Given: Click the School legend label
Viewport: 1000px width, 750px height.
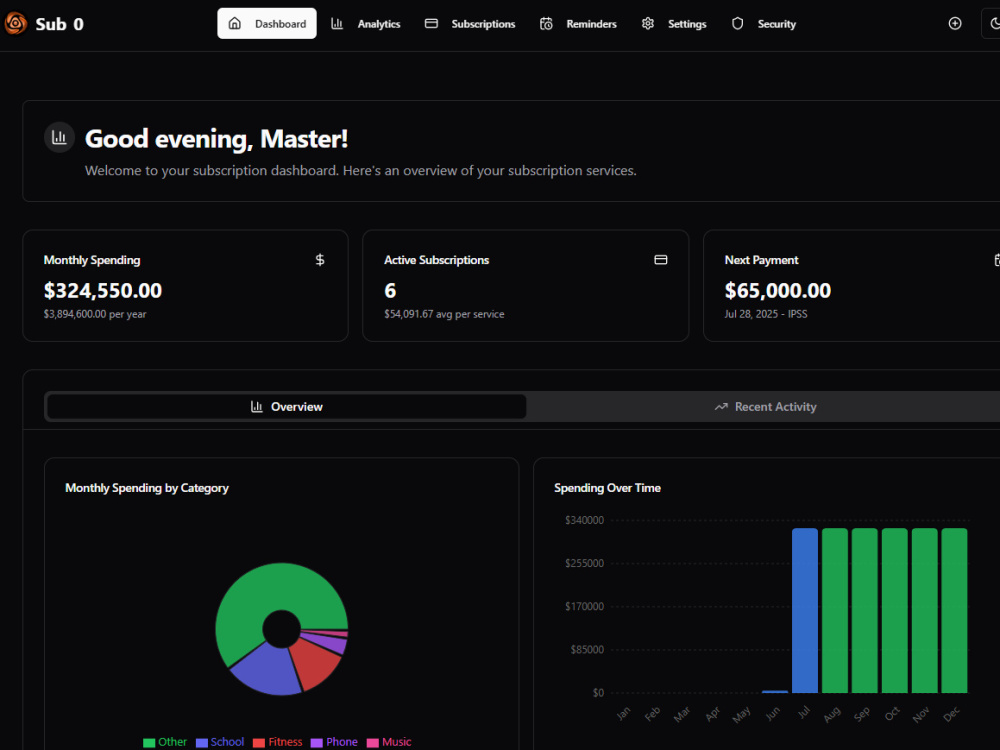Looking at the screenshot, I should [x=227, y=742].
